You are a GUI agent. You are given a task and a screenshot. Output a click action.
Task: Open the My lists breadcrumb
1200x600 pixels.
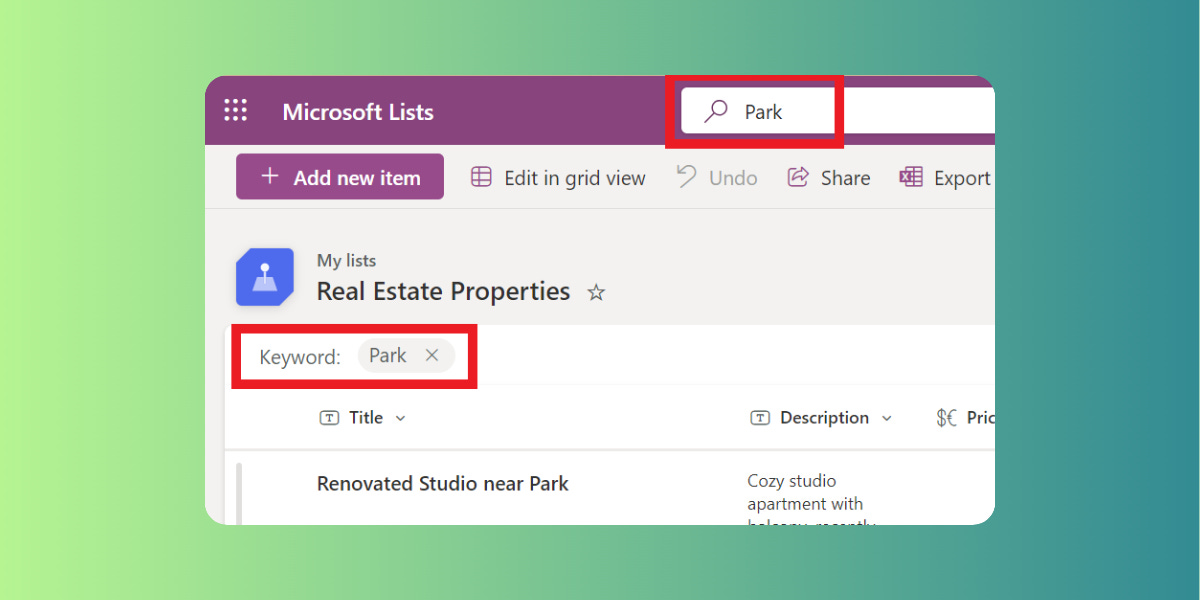[x=346, y=260]
